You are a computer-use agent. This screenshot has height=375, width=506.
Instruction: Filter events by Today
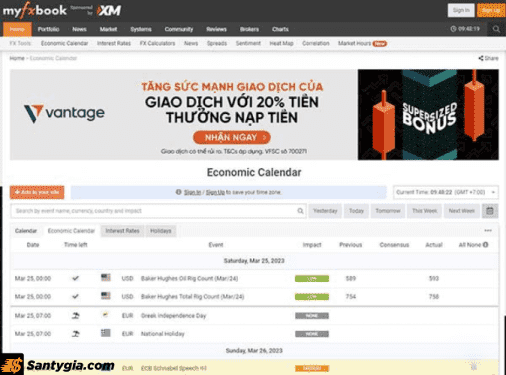(x=356, y=211)
